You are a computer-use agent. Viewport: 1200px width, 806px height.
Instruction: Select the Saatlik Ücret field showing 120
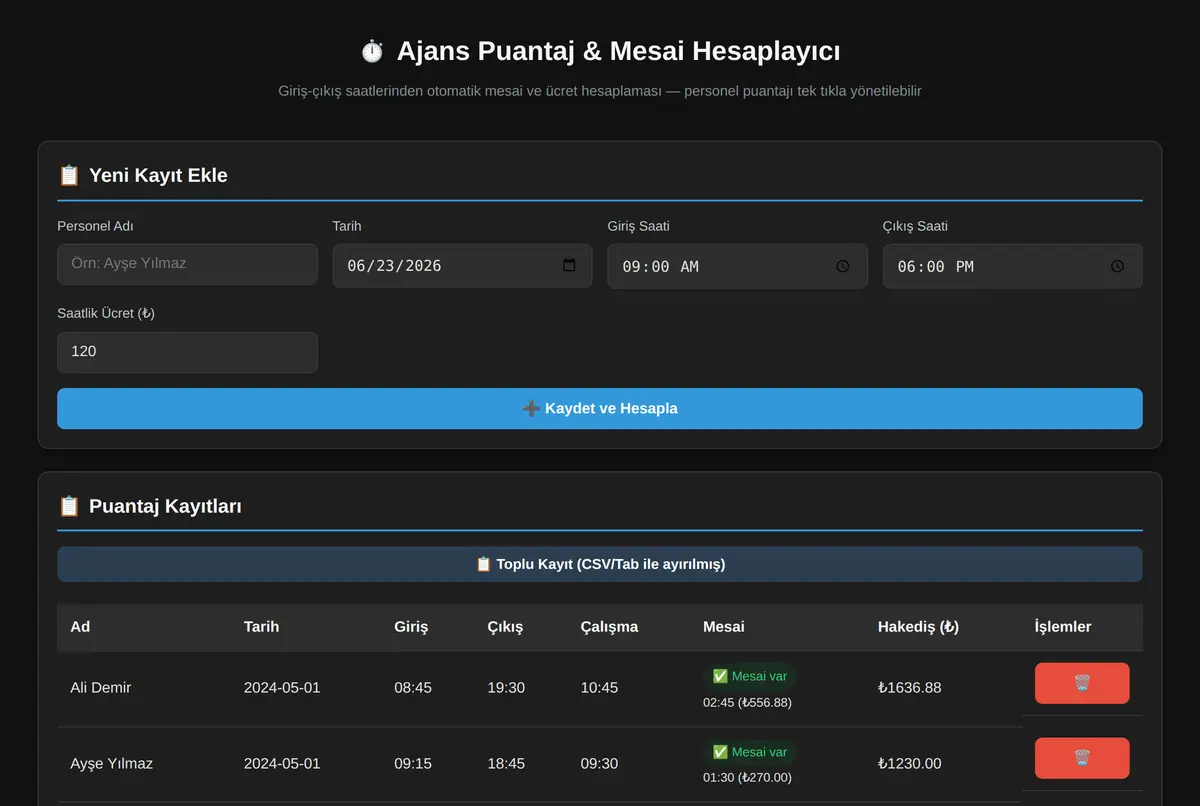coord(187,352)
